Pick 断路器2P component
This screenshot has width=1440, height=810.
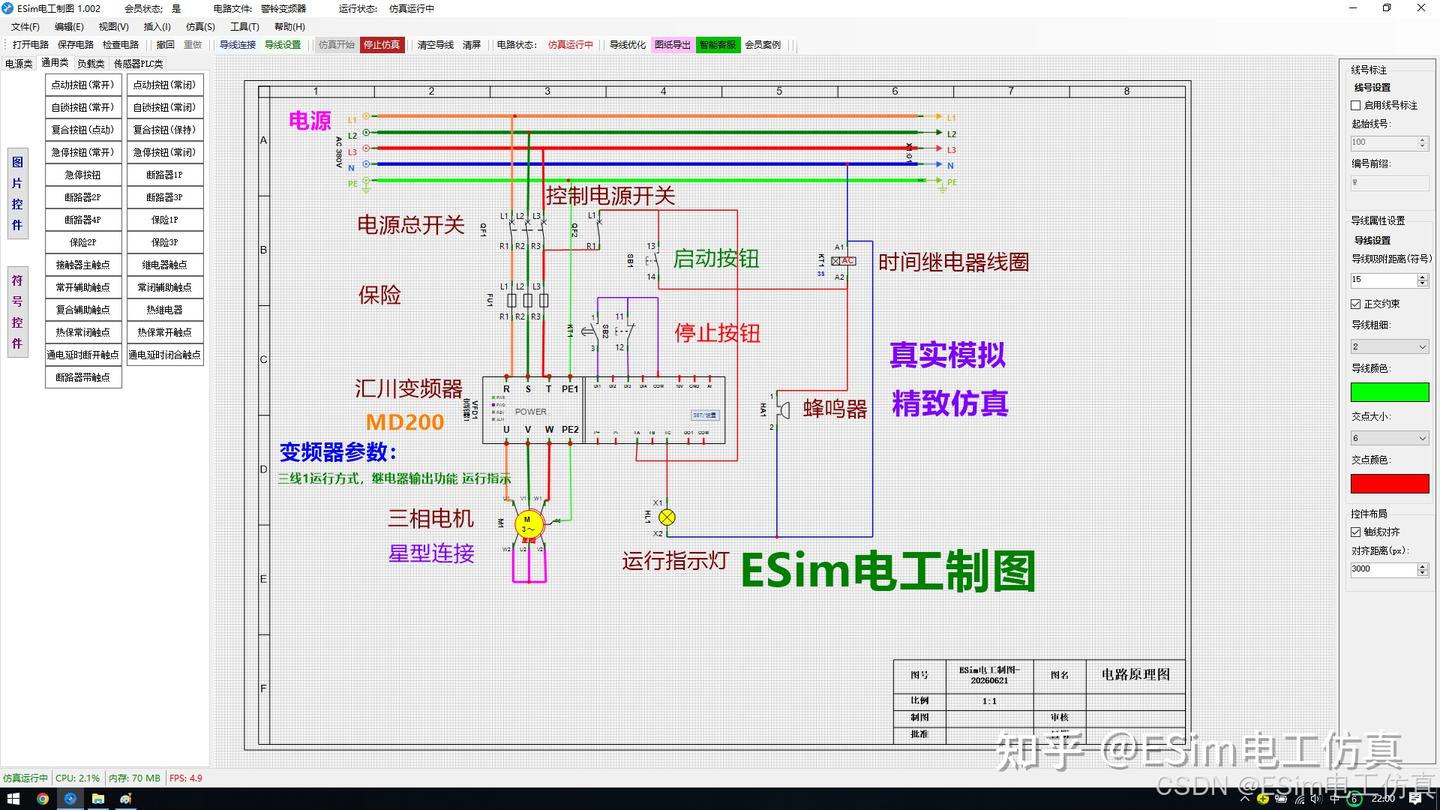[x=83, y=197]
